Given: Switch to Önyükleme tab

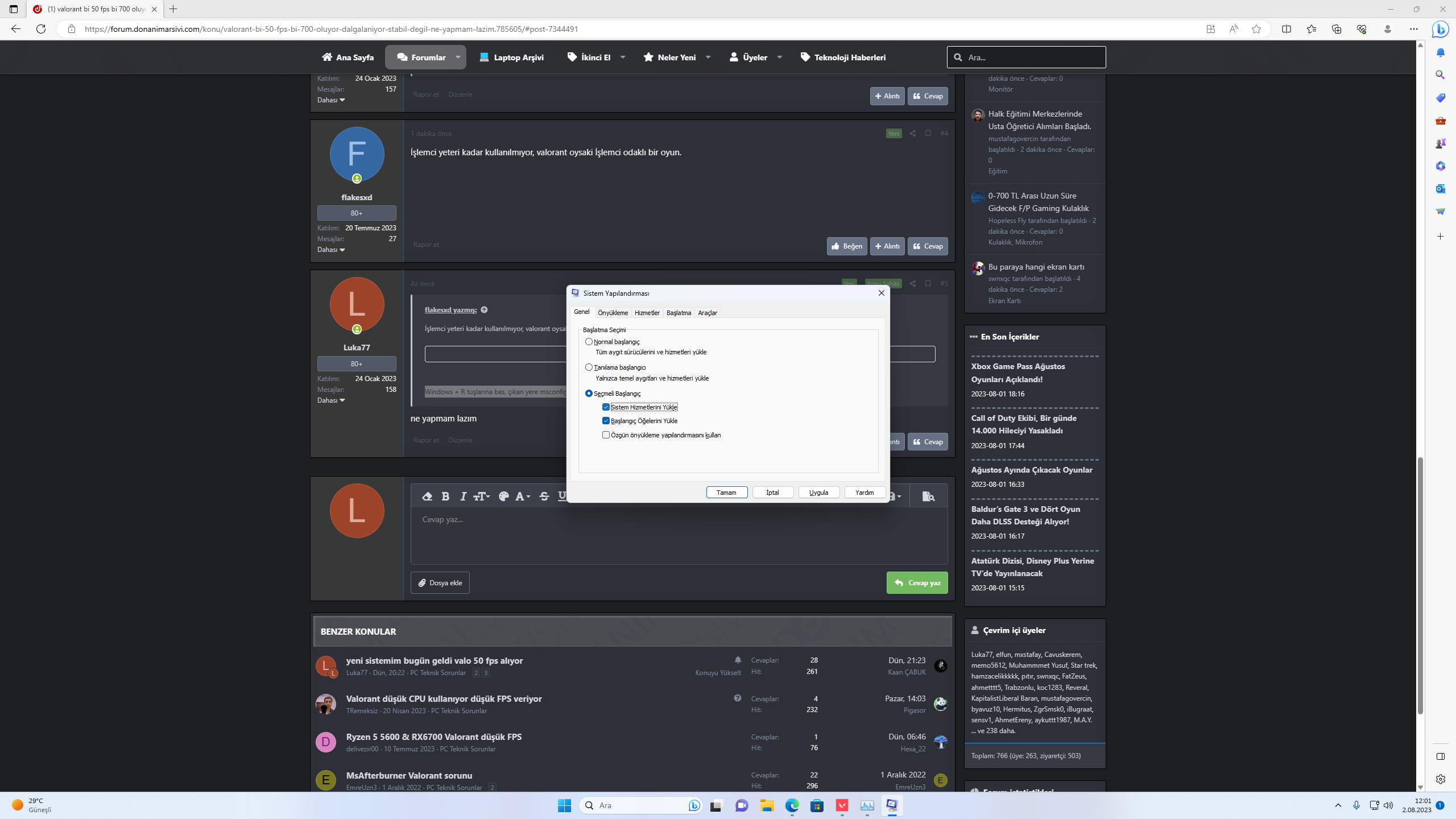Looking at the screenshot, I should pos(613,313).
